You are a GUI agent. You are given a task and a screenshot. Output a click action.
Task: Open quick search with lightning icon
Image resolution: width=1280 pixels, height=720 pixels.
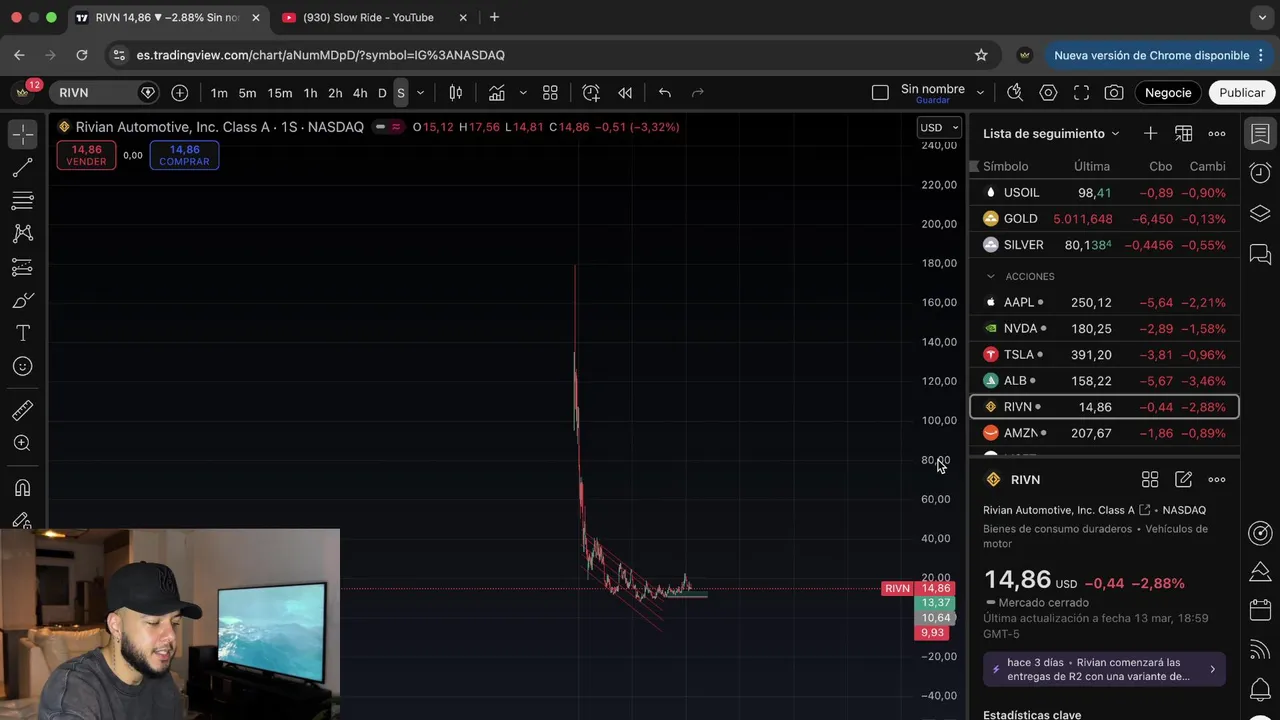[x=1015, y=93]
